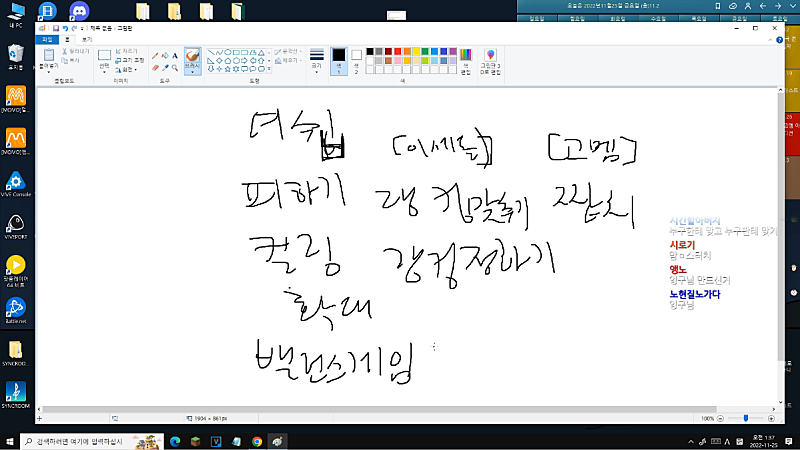Select the Pencil tool in Paint
This screenshot has width=800, height=450.
tap(155, 56)
